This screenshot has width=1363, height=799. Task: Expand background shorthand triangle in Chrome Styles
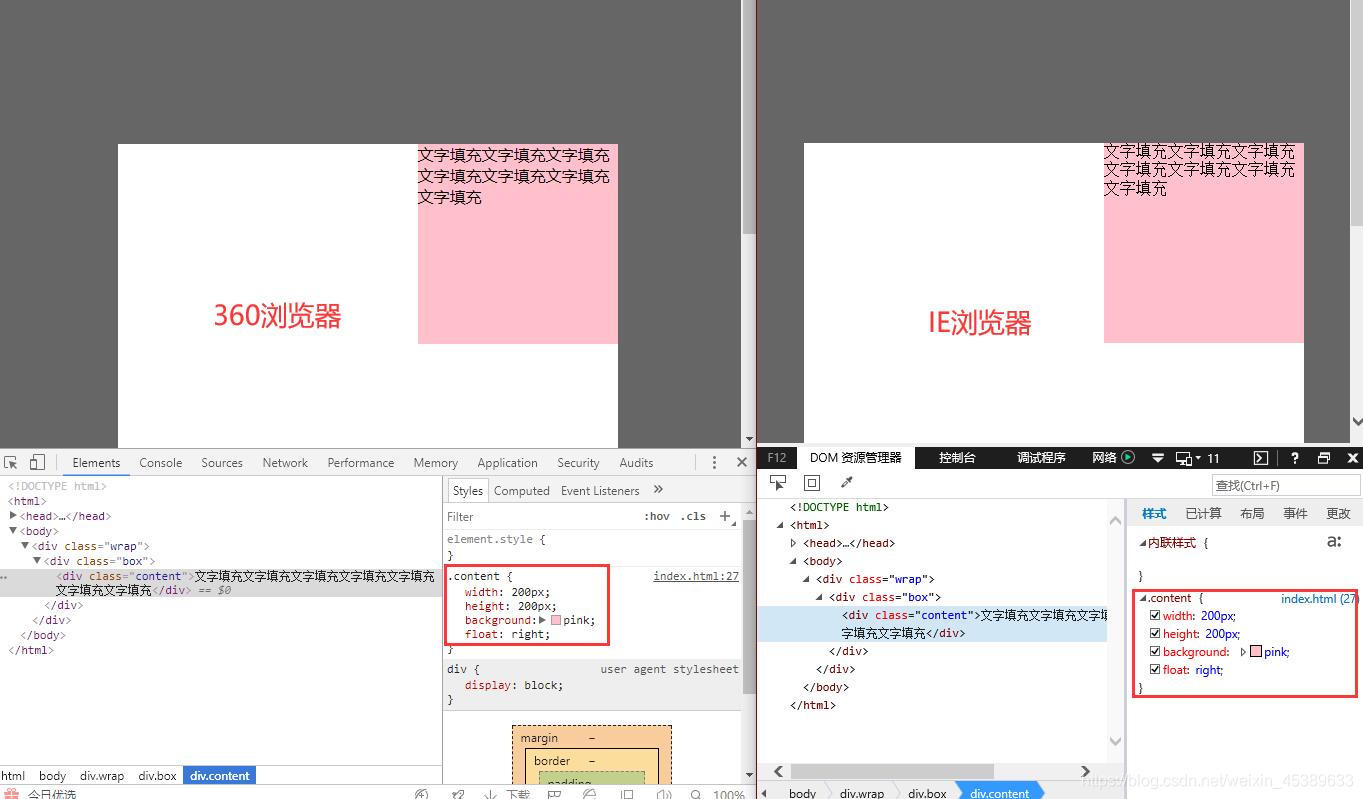[543, 620]
